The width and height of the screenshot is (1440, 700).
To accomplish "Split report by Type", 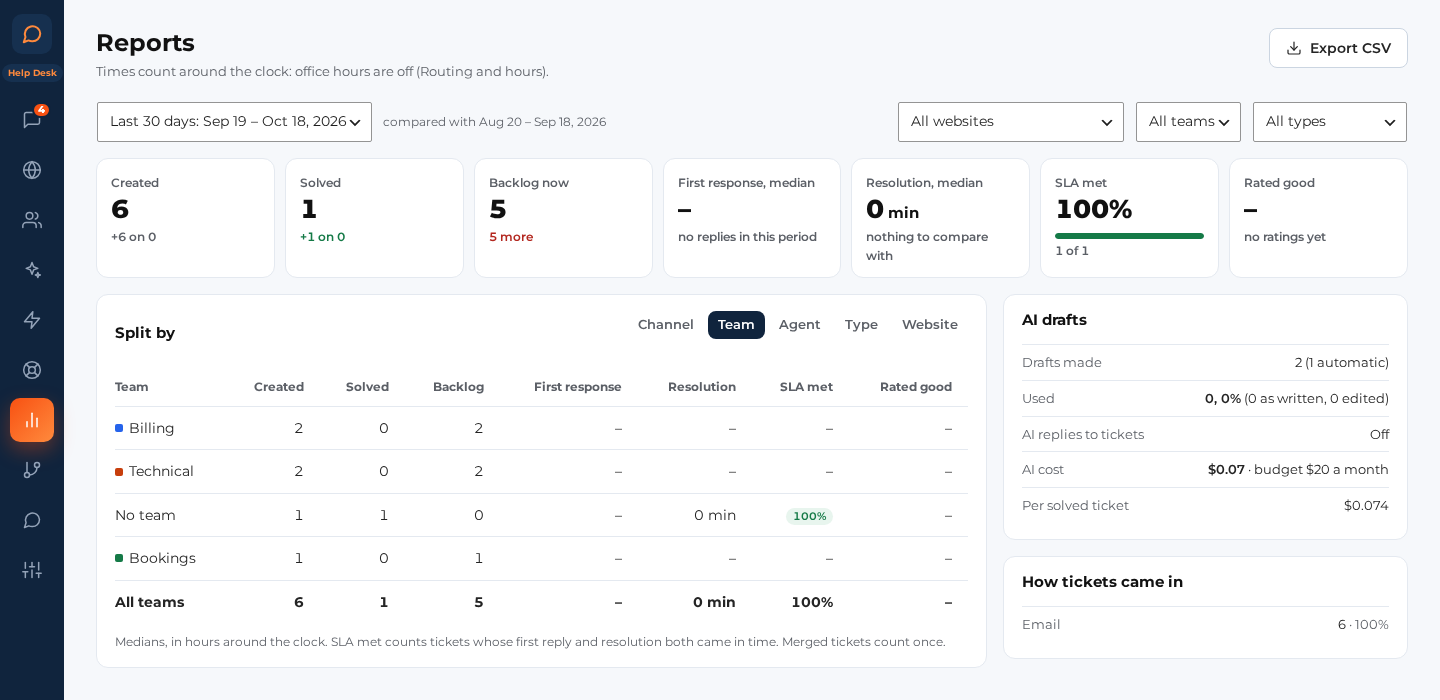I will point(861,325).
